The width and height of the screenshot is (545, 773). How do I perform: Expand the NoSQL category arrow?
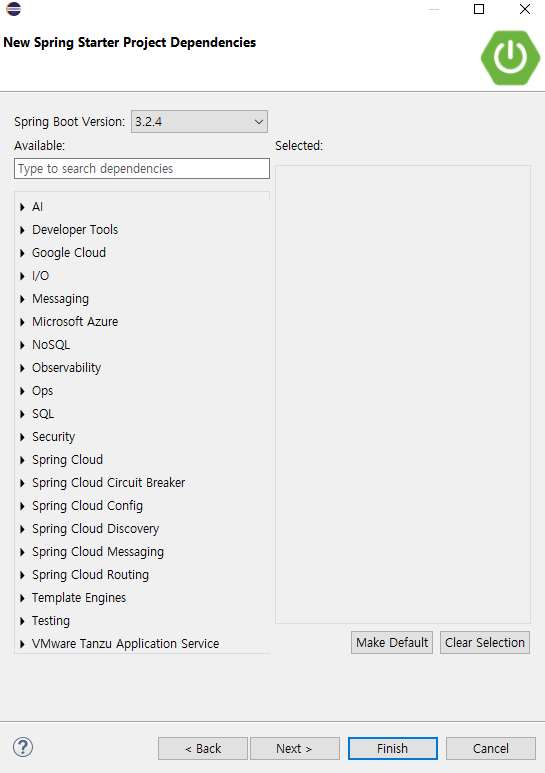tap(22, 345)
